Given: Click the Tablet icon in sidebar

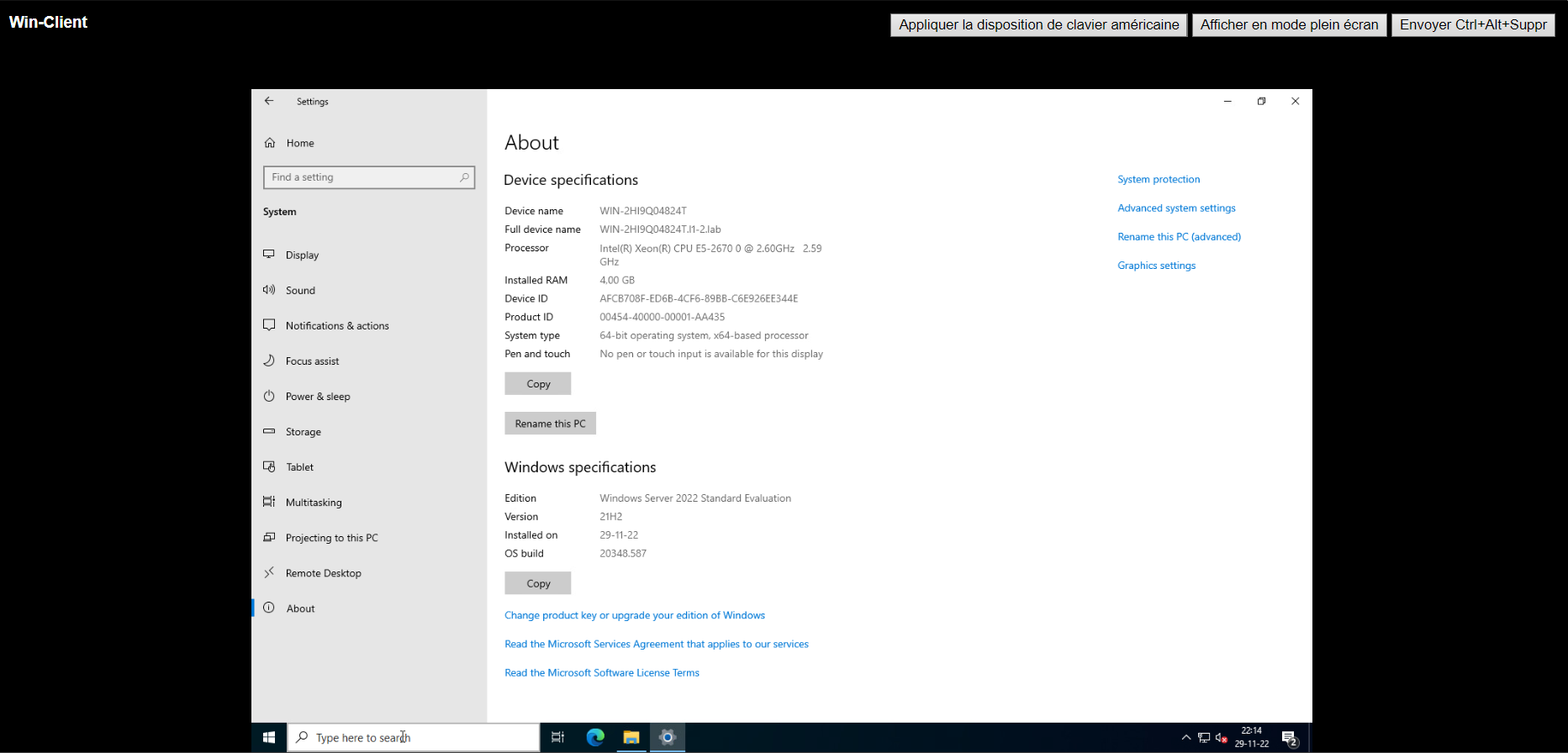Looking at the screenshot, I should (269, 466).
